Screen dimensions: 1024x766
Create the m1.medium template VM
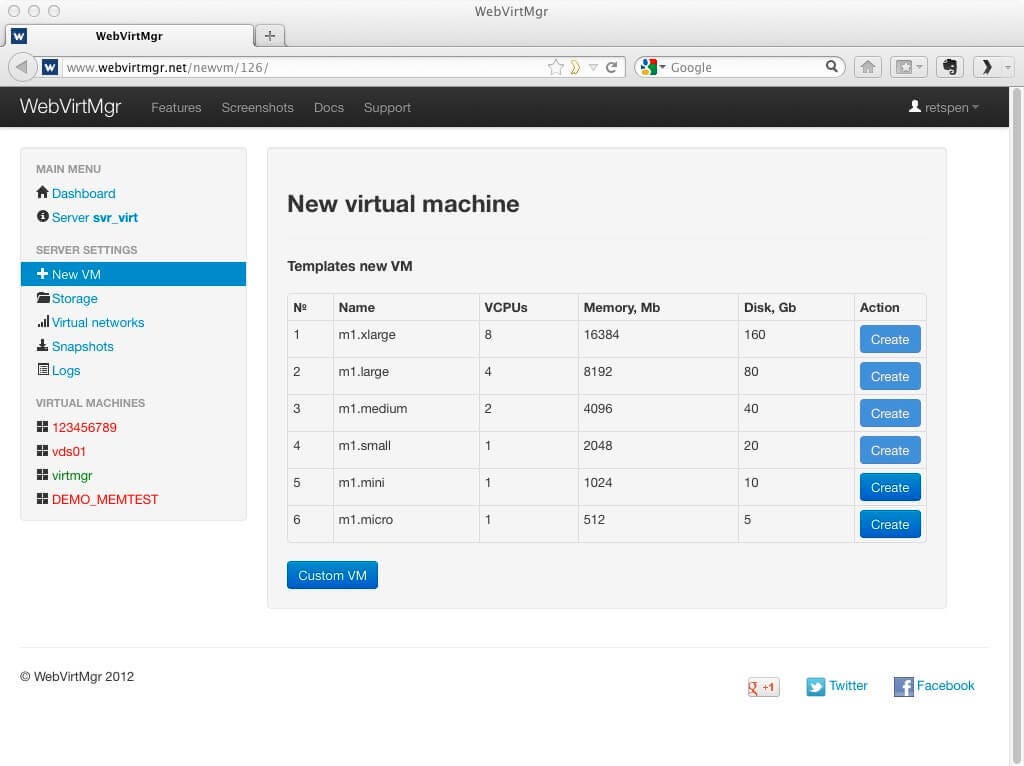889,413
